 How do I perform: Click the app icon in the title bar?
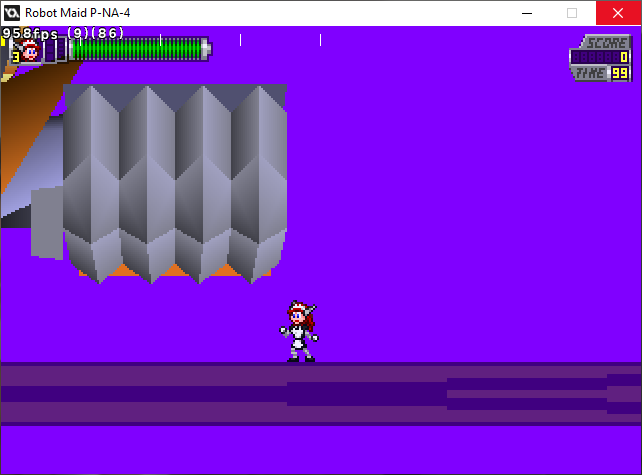point(11,13)
